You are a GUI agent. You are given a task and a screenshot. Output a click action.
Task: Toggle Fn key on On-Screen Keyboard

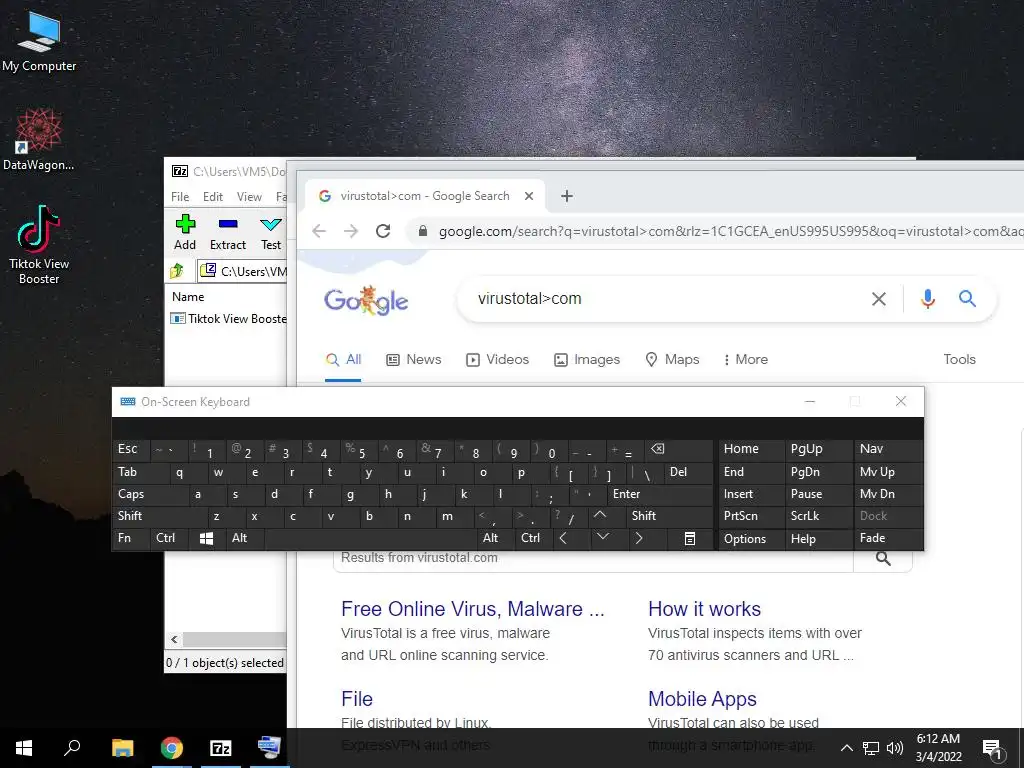point(131,538)
